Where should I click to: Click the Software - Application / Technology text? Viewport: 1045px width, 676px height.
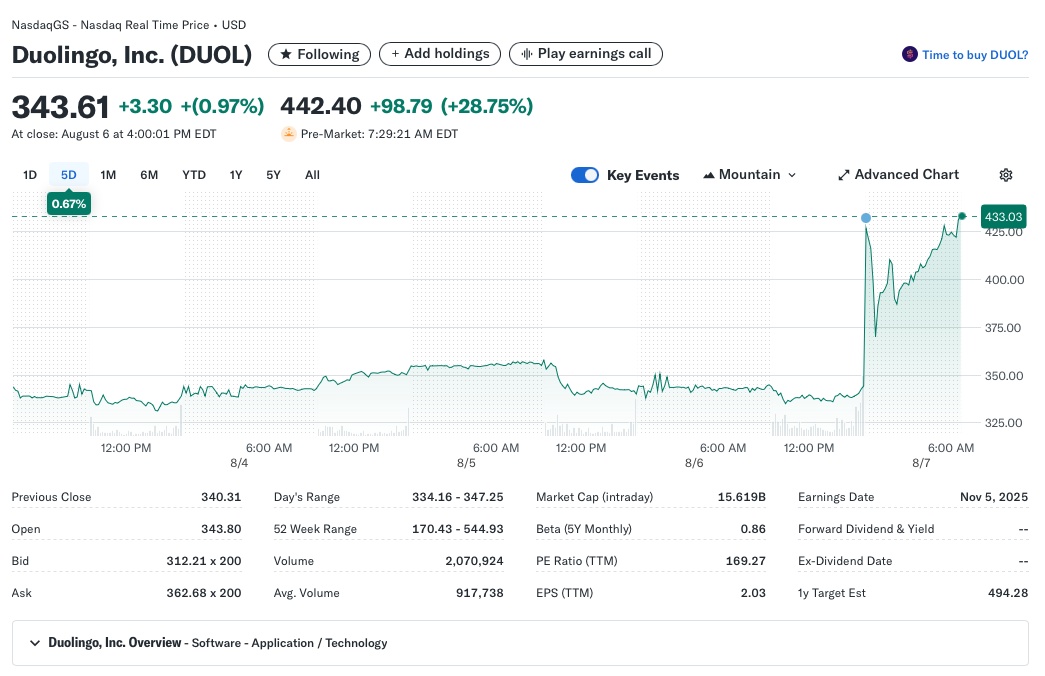[289, 643]
